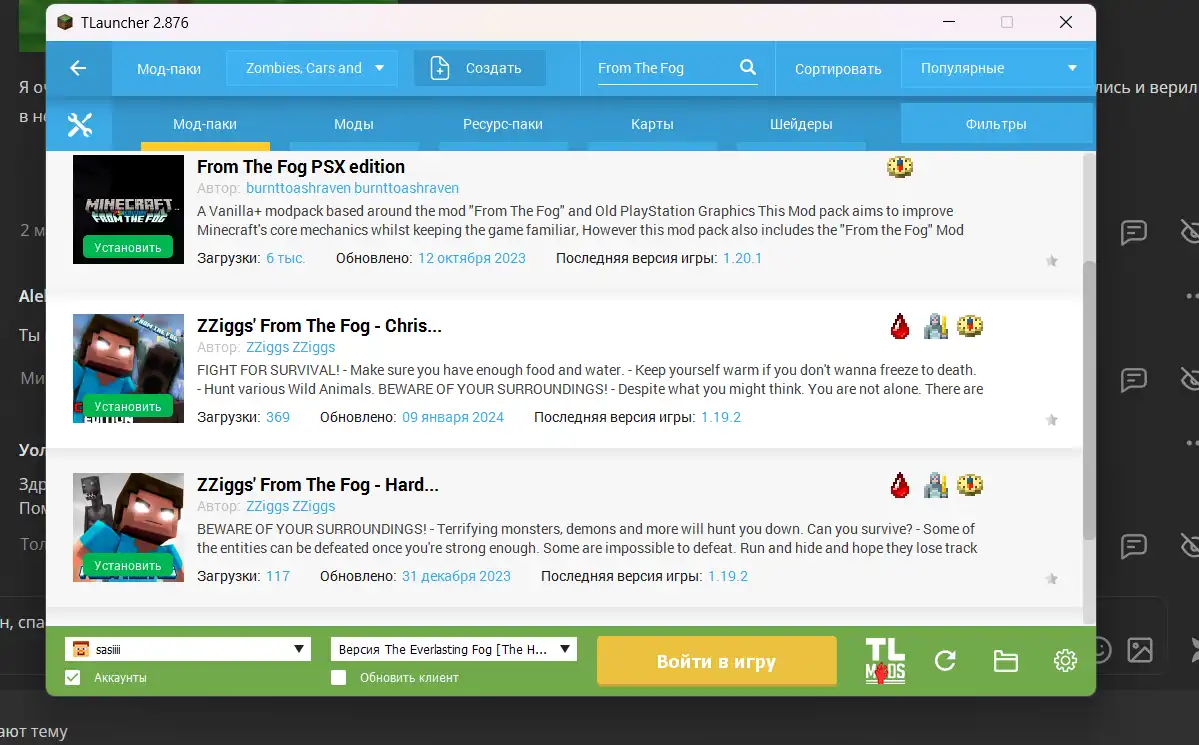Screen dimensions: 1199x745
Task: Switch to the Шейдеры tab
Action: pyautogui.click(x=801, y=125)
